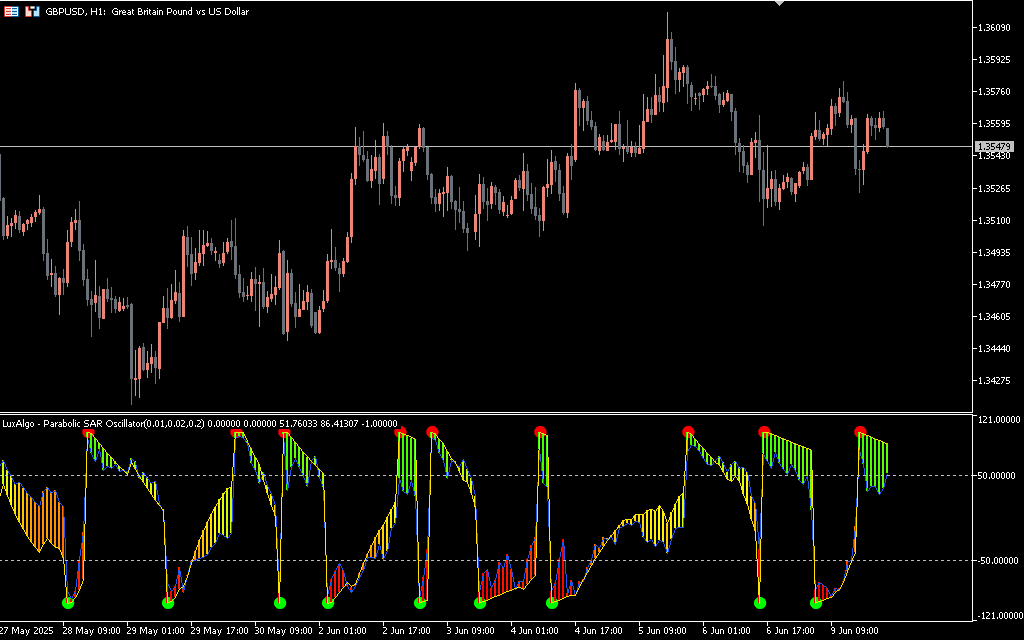The image size is (1024, 640).
Task: Click the 1.36090 price scale label
Action: (996, 28)
